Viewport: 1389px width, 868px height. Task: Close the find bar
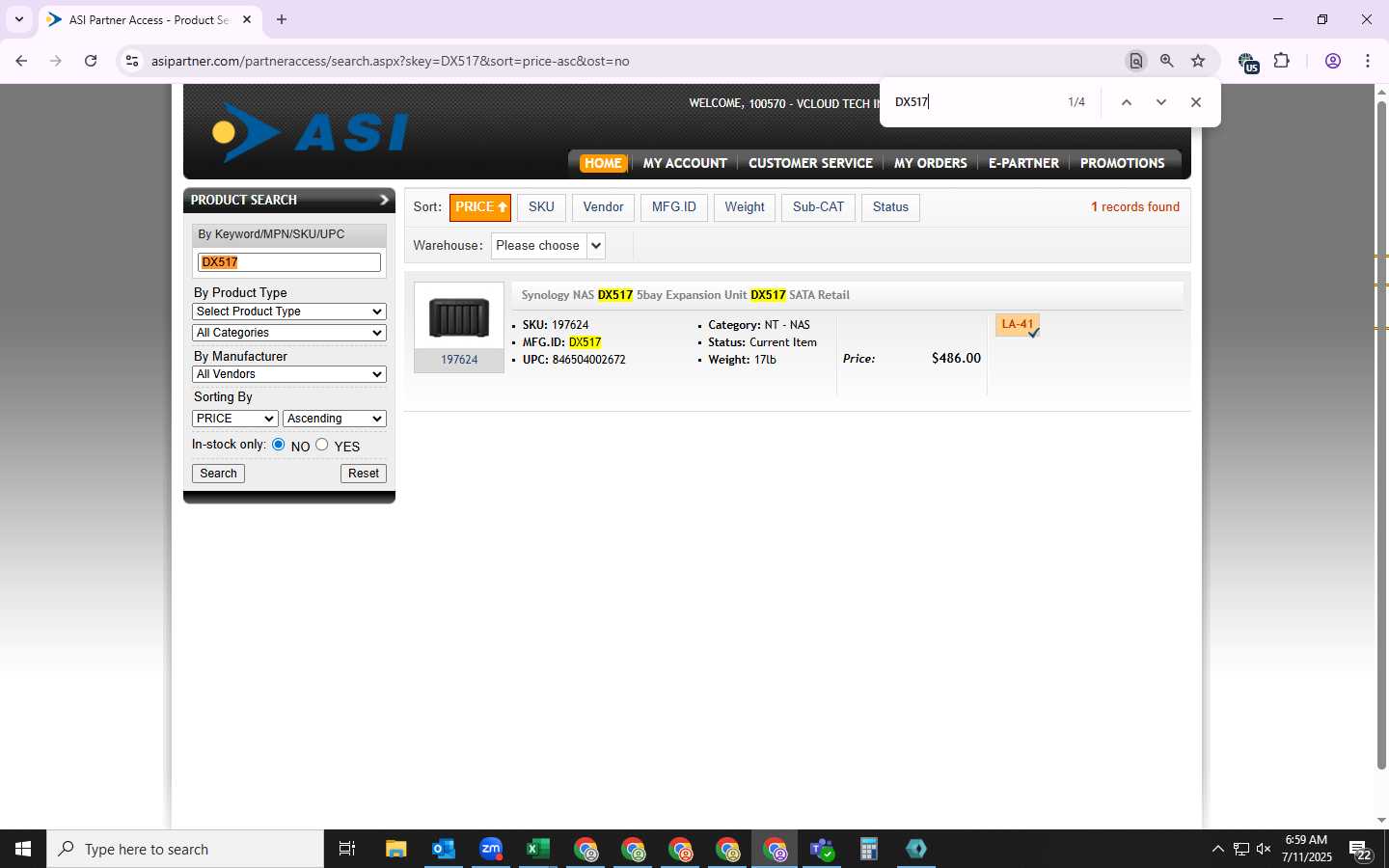coord(1196,102)
